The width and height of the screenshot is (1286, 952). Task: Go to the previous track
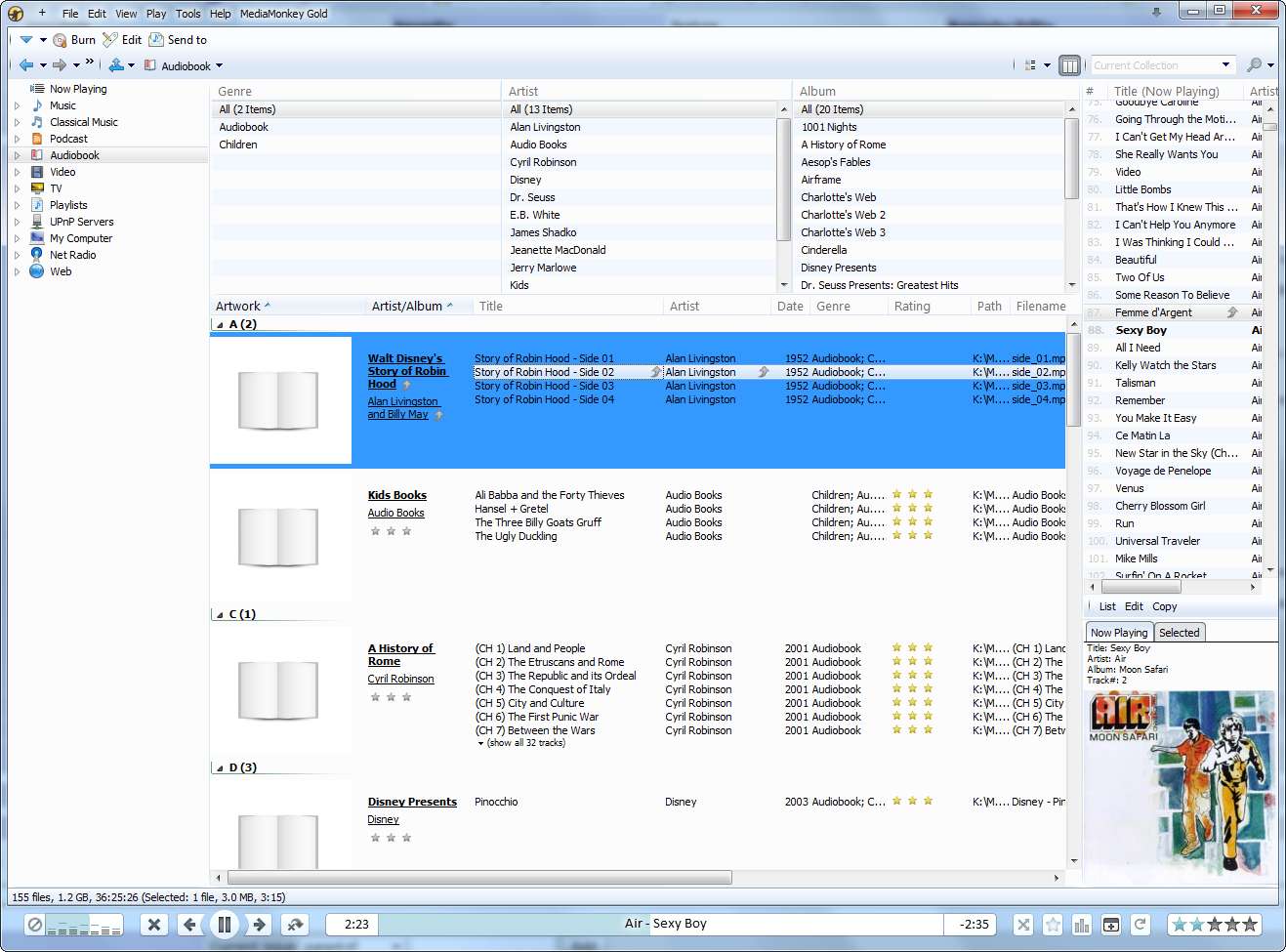[x=189, y=924]
